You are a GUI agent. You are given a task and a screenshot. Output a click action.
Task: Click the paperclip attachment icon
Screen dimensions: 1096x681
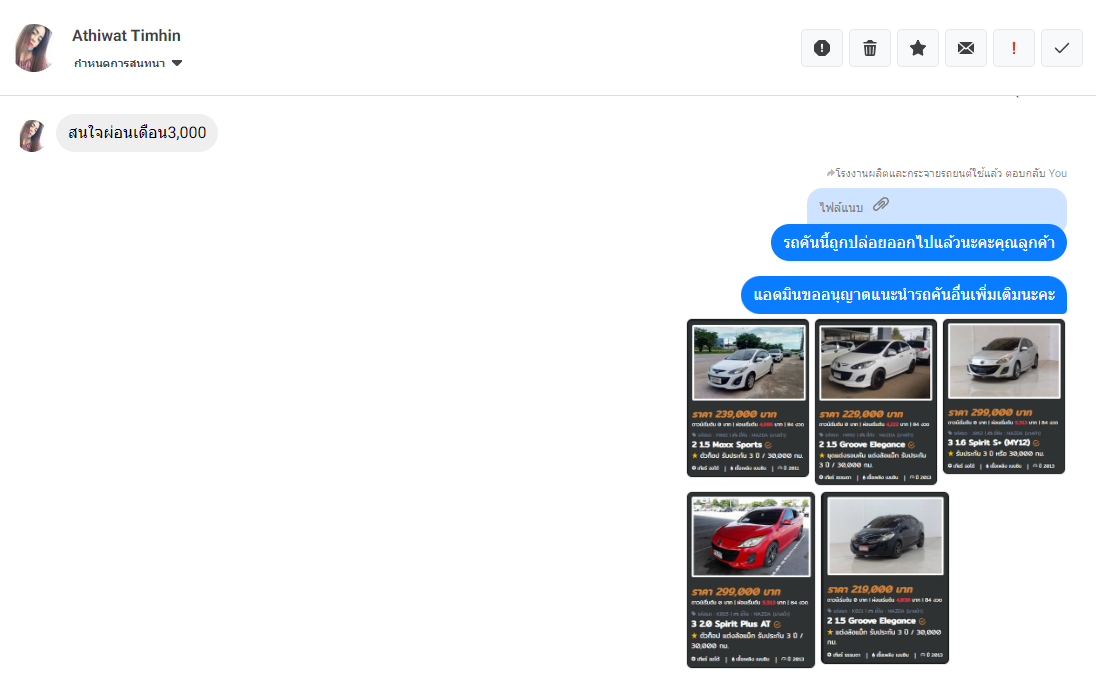[881, 204]
